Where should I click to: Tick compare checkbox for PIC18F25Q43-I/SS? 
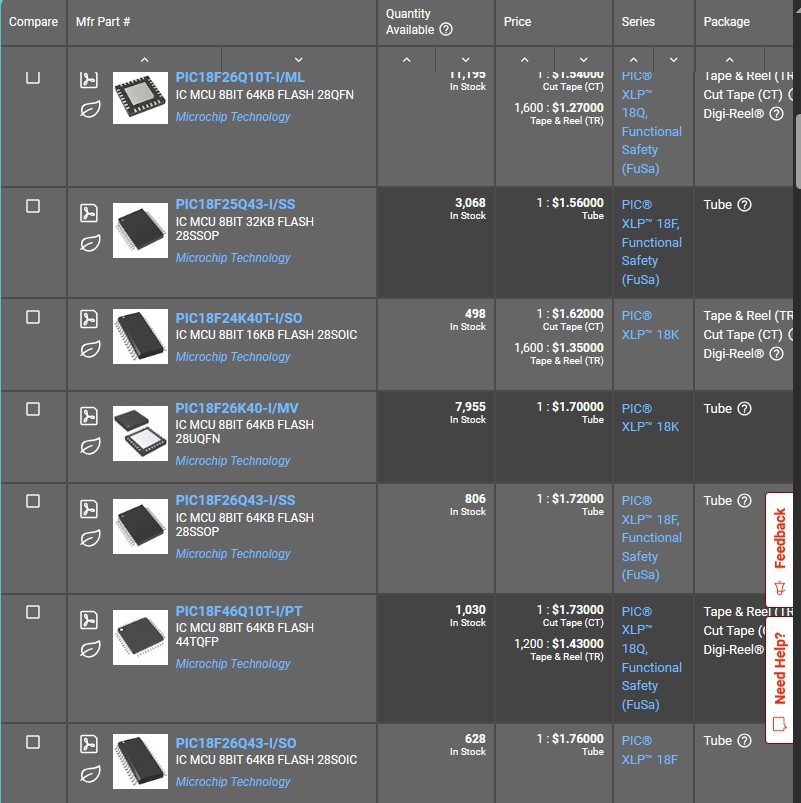33,206
